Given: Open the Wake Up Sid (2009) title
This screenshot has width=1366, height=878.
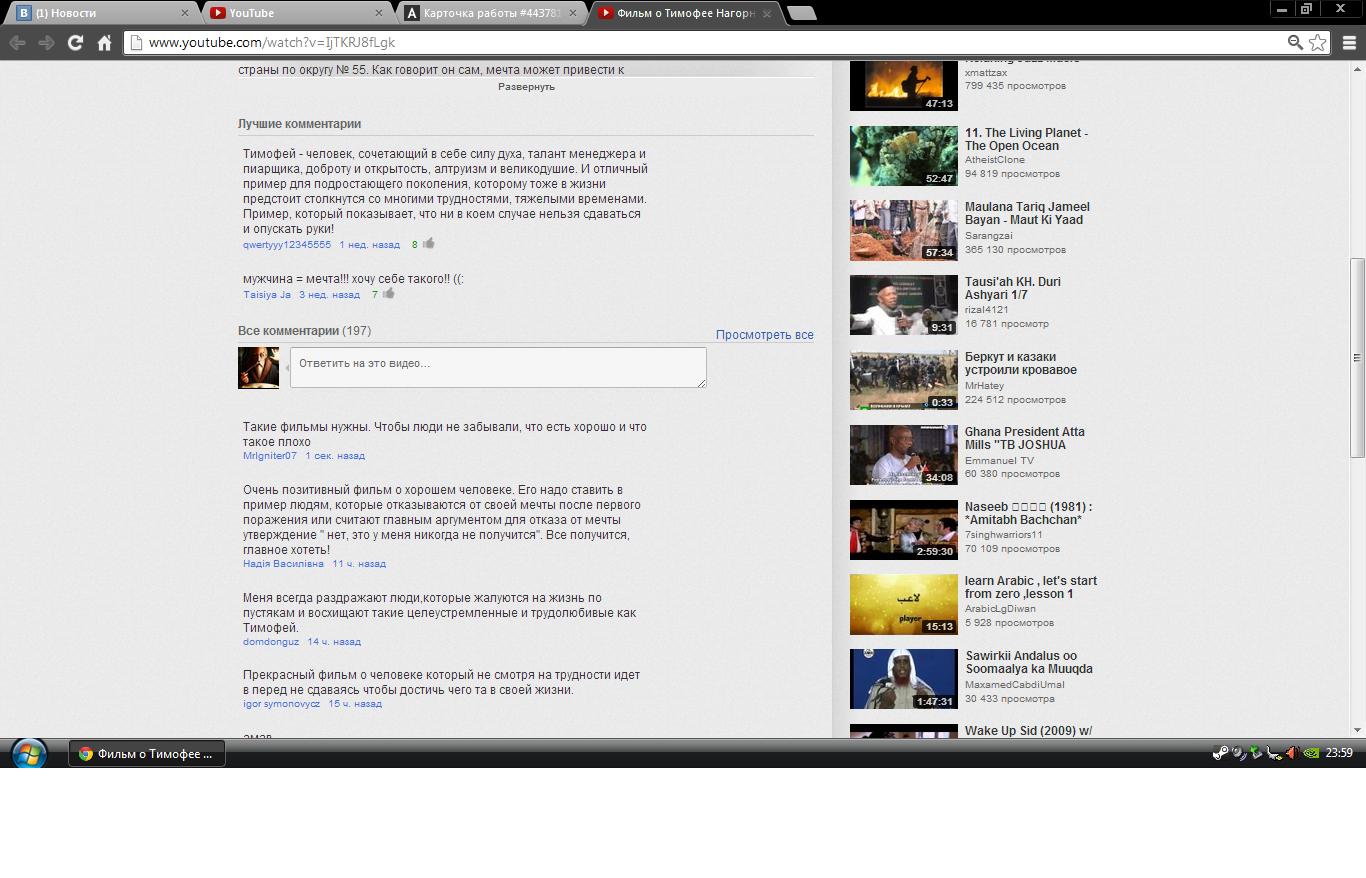Looking at the screenshot, I should (1028, 731).
